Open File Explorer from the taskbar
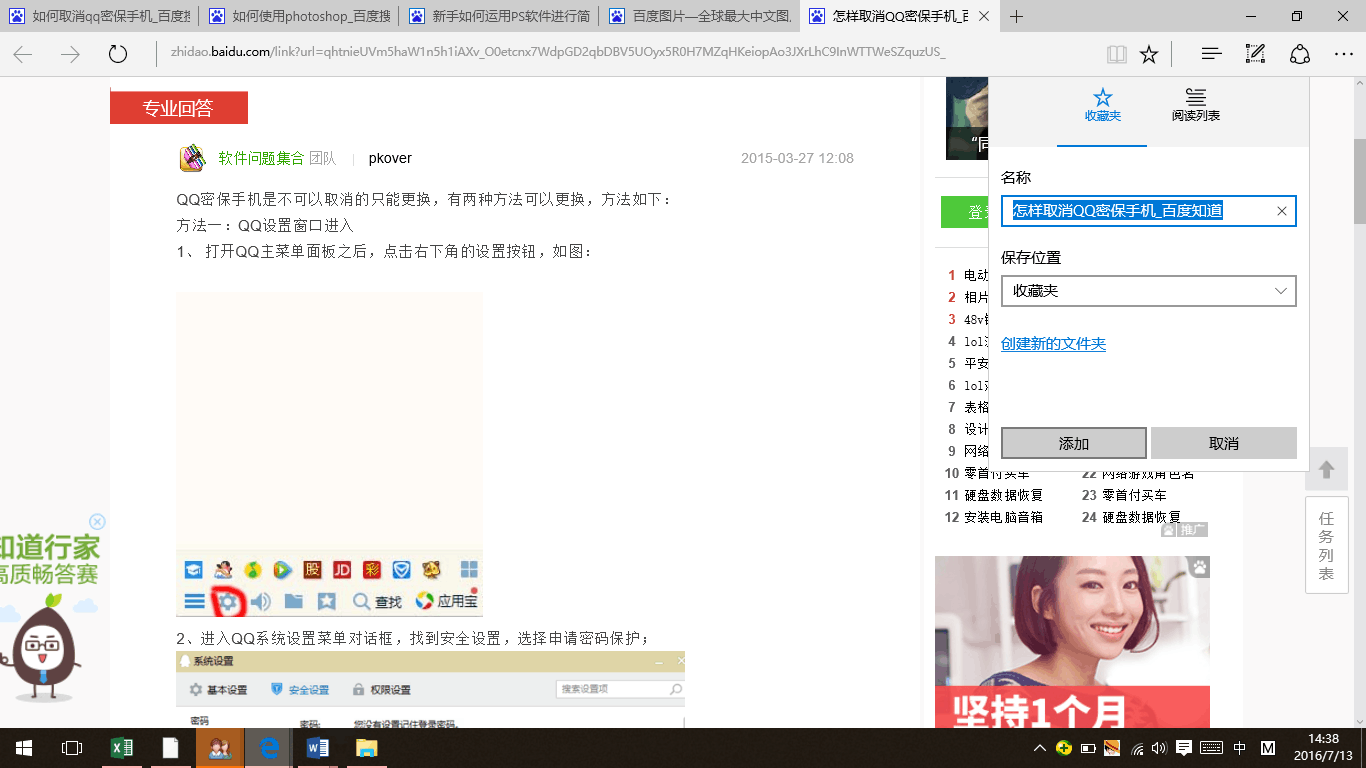Viewport: 1366px width, 768px height. tap(367, 747)
